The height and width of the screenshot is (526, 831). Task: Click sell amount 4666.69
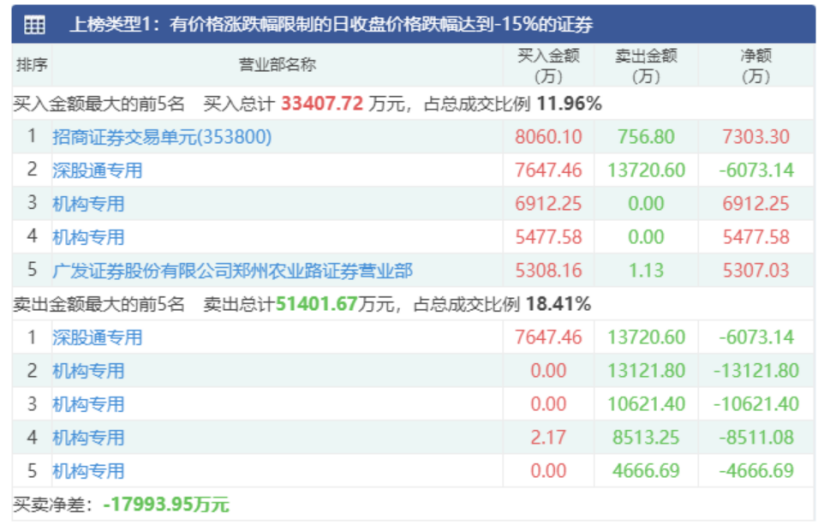pyautogui.click(x=646, y=470)
